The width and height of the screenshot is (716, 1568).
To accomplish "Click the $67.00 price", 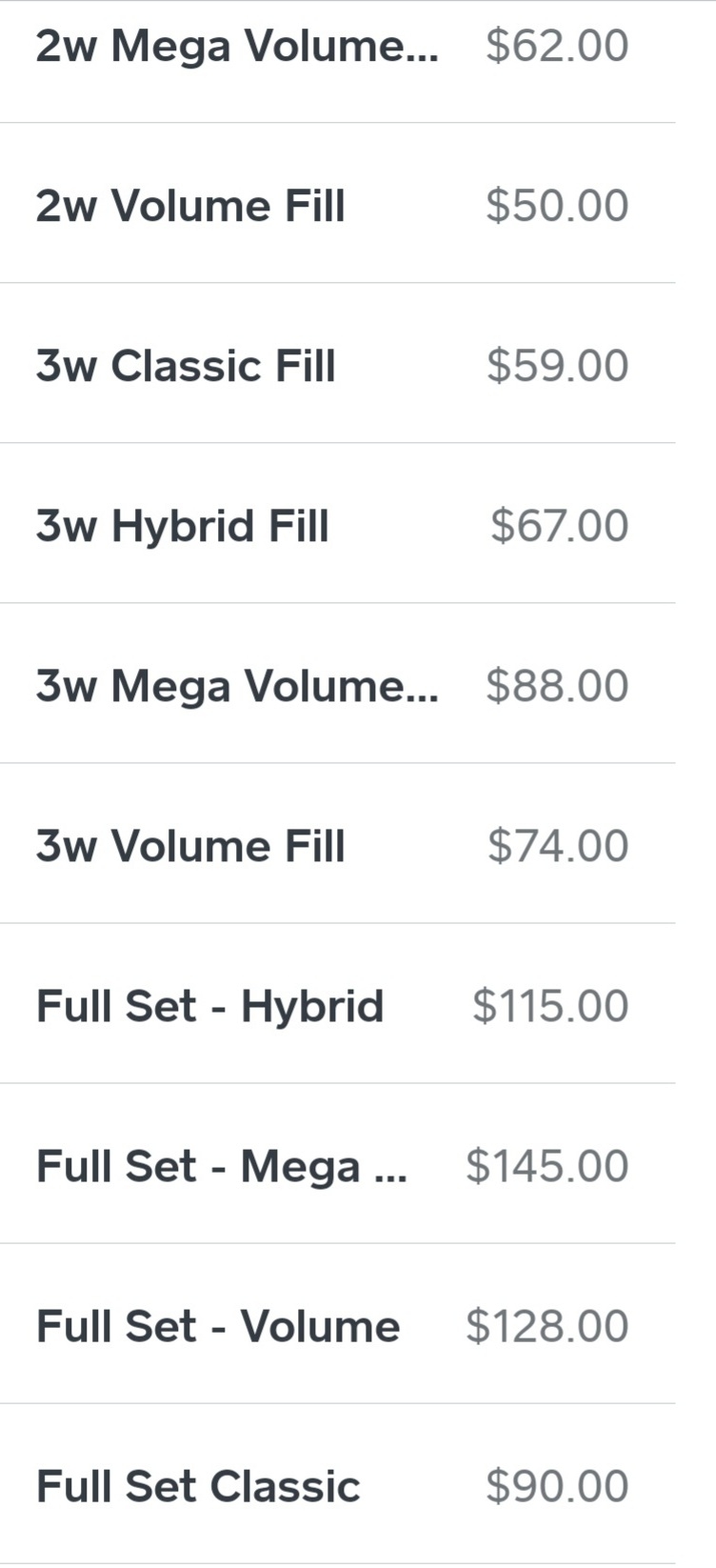I will click(x=559, y=526).
